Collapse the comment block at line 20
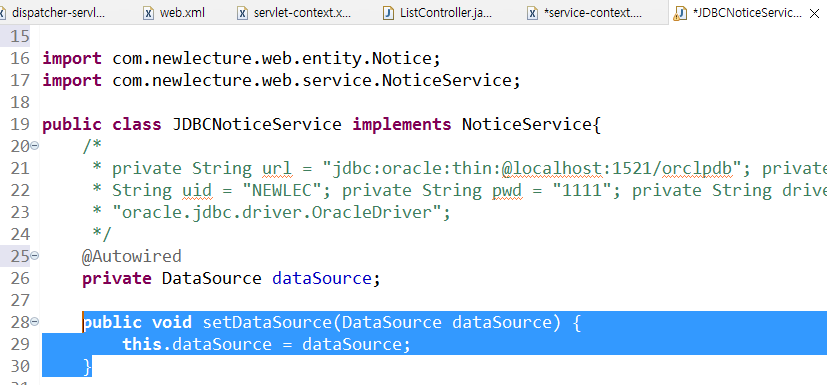 34,146
